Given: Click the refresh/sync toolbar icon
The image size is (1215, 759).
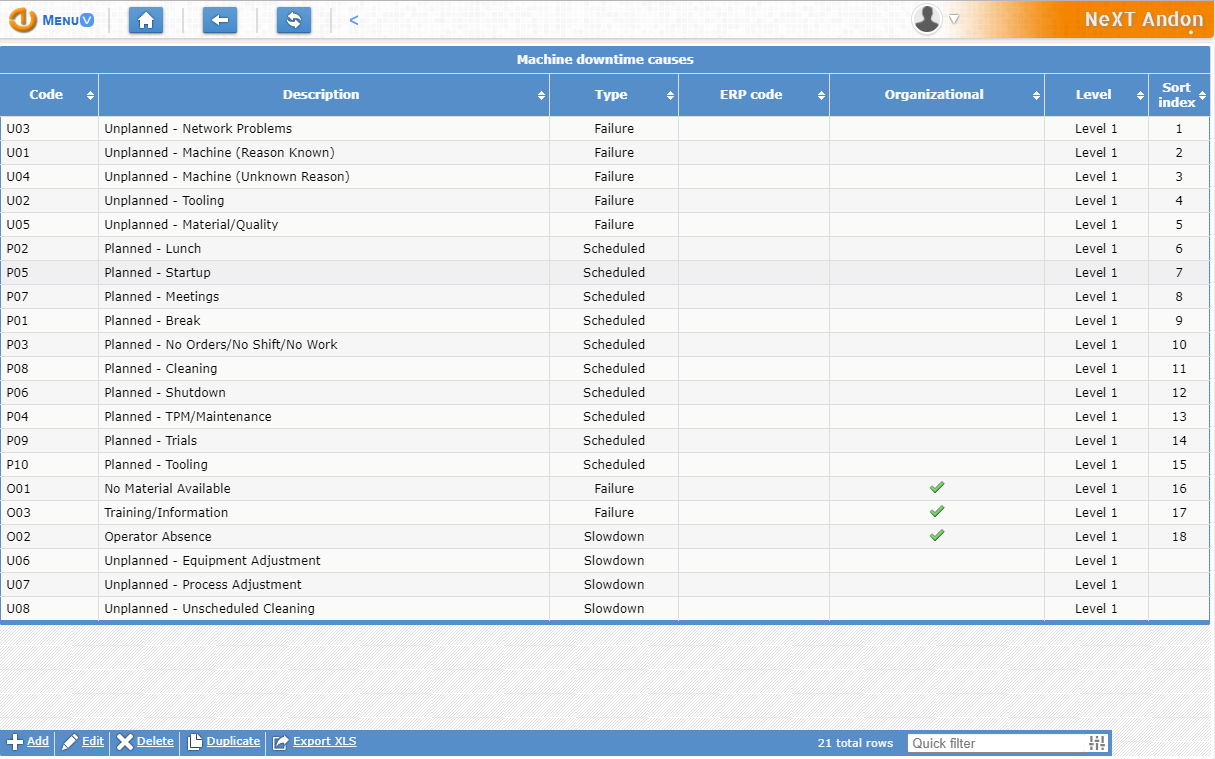Looking at the screenshot, I should [293, 20].
